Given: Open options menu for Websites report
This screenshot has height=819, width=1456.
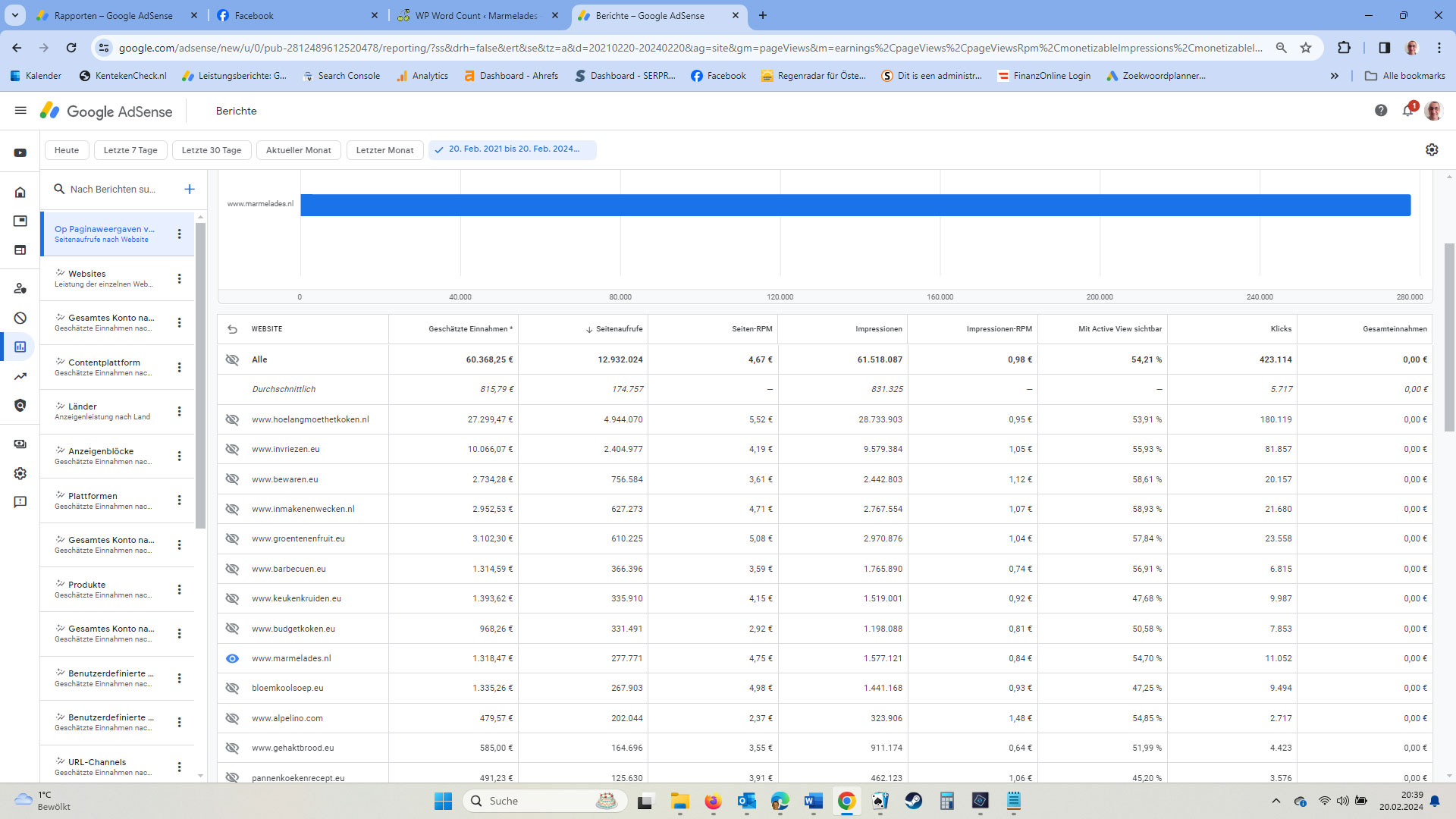Looking at the screenshot, I should click(x=180, y=278).
